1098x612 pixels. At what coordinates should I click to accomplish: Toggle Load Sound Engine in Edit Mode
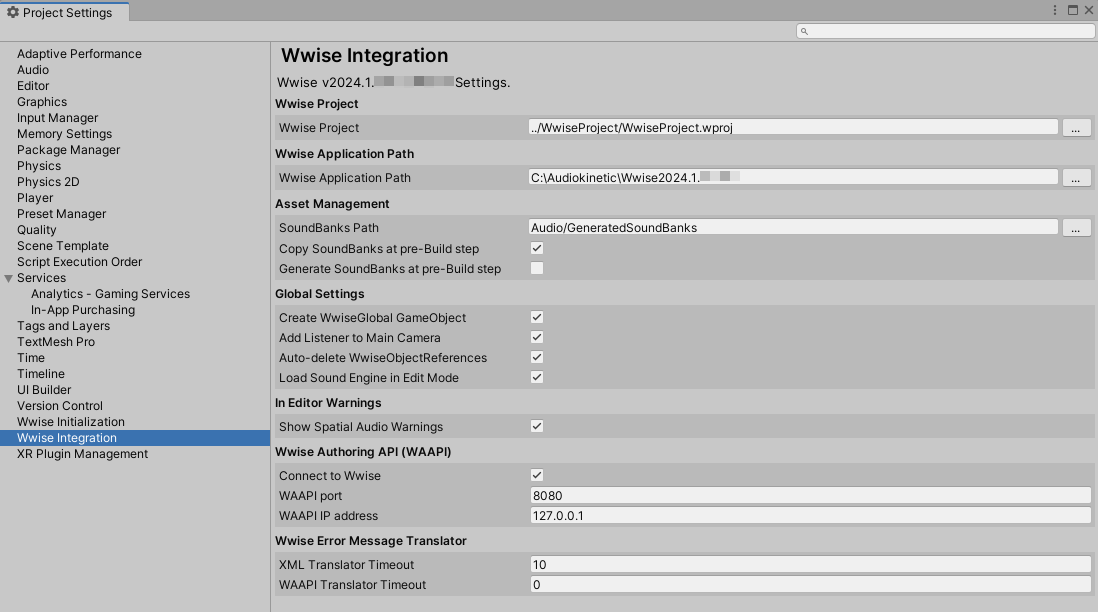537,377
